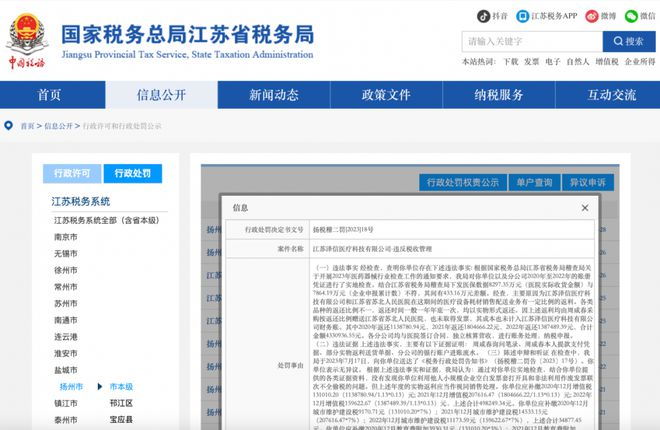Click the 国家税务总局江苏省税务局 site title
The image size is (660, 430).
(188, 35)
